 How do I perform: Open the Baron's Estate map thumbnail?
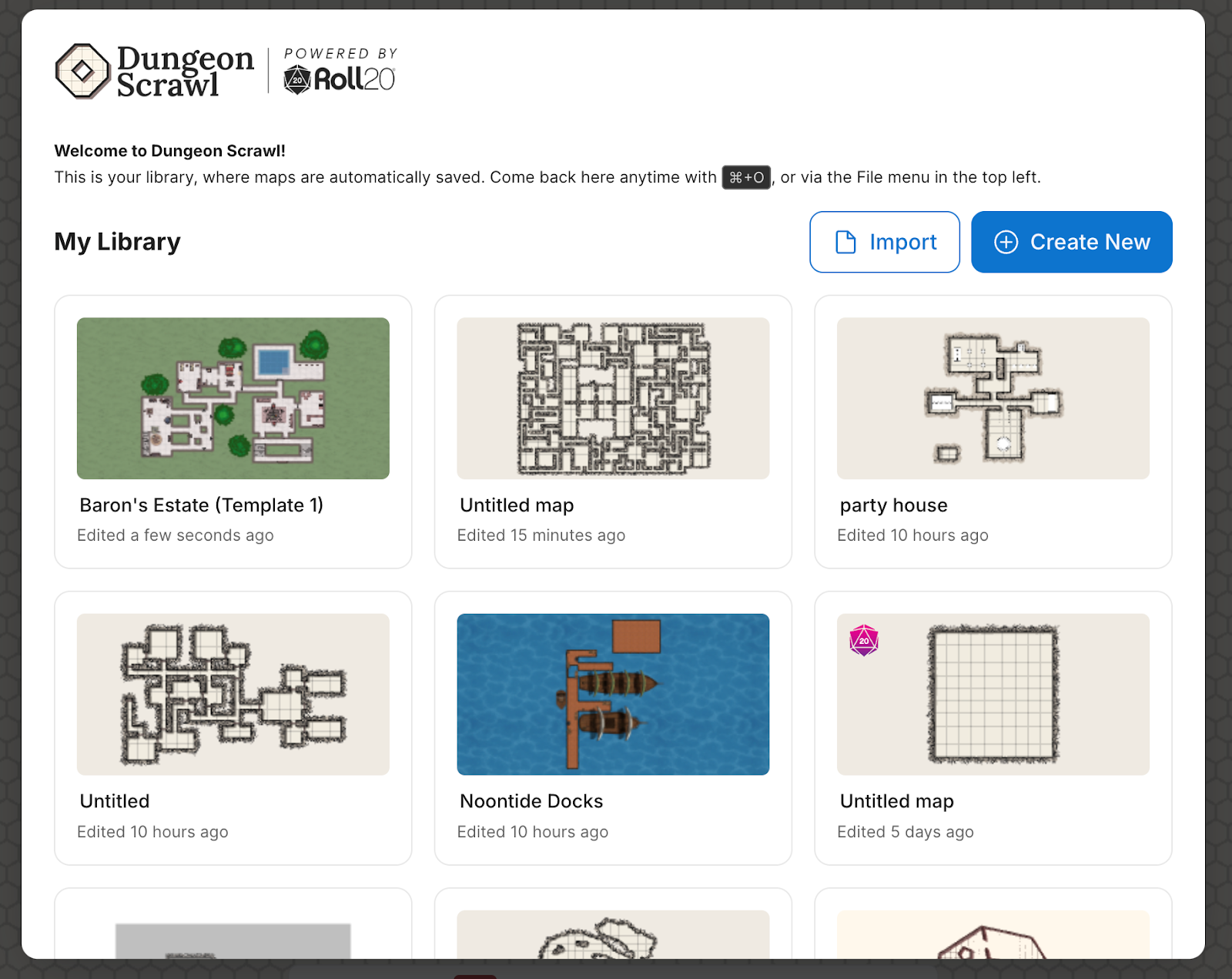pyautogui.click(x=233, y=398)
